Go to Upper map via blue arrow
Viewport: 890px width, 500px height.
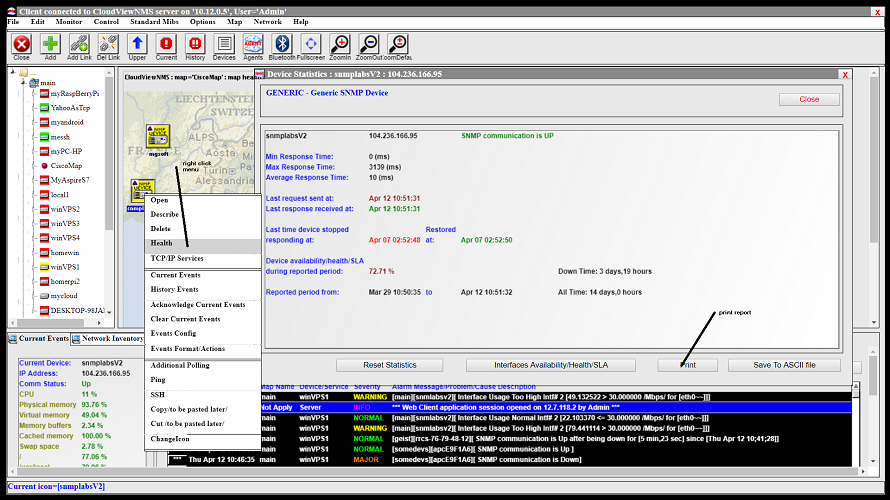(x=137, y=44)
